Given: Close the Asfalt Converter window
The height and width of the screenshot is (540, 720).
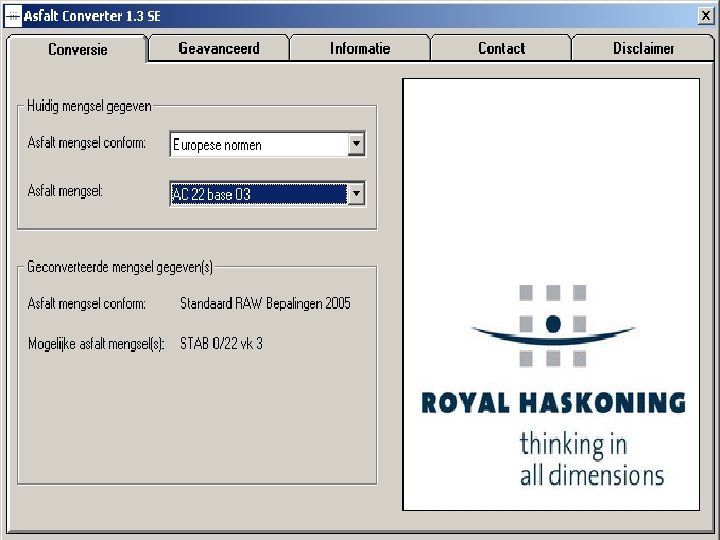Looking at the screenshot, I should point(705,16).
